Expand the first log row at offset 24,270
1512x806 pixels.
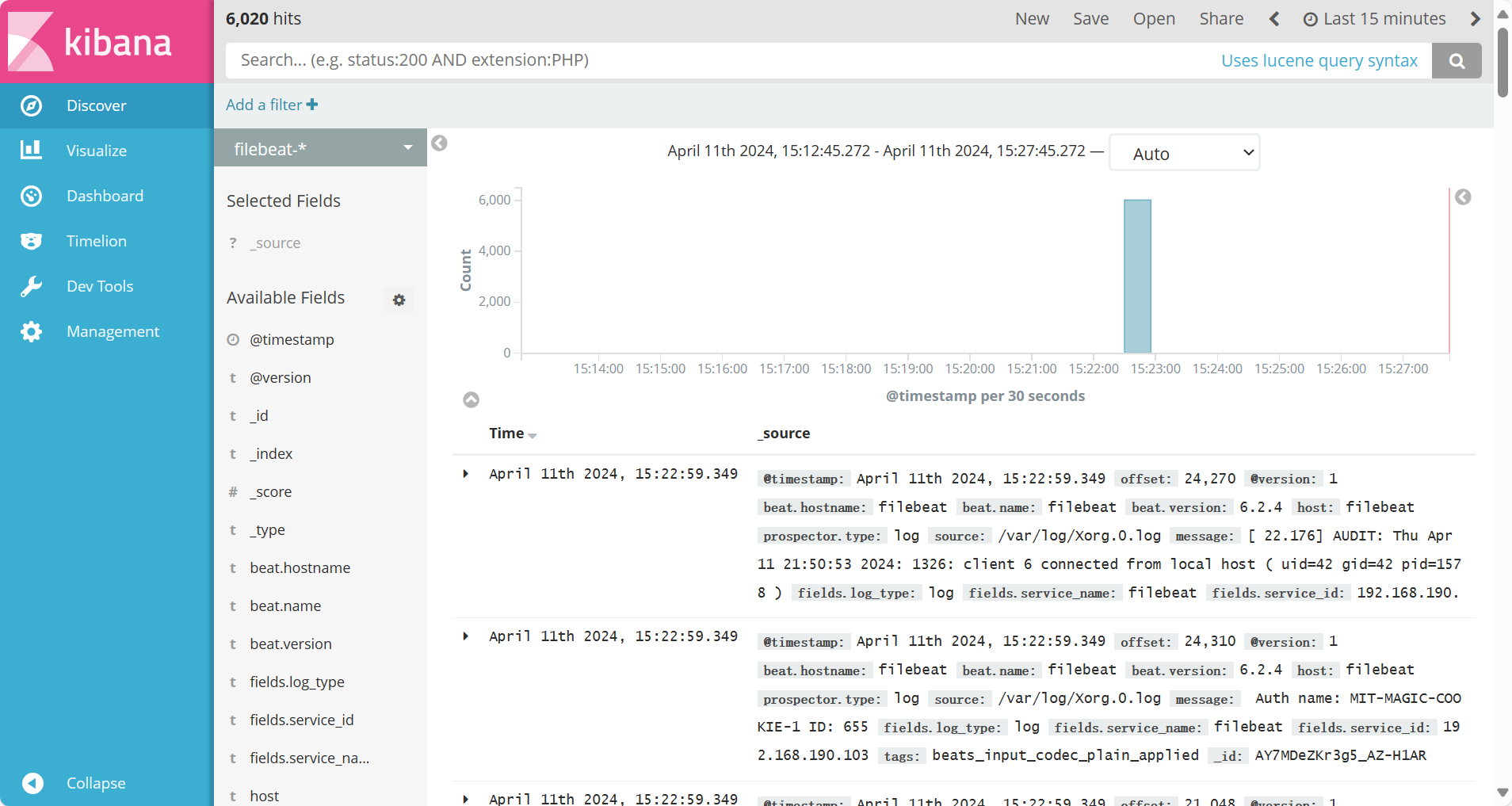tap(466, 474)
